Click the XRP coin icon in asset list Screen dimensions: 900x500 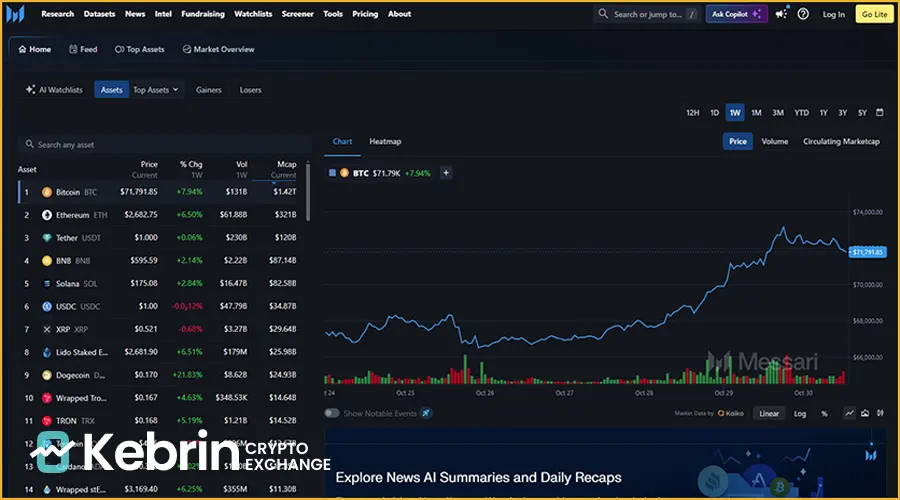(x=46, y=330)
